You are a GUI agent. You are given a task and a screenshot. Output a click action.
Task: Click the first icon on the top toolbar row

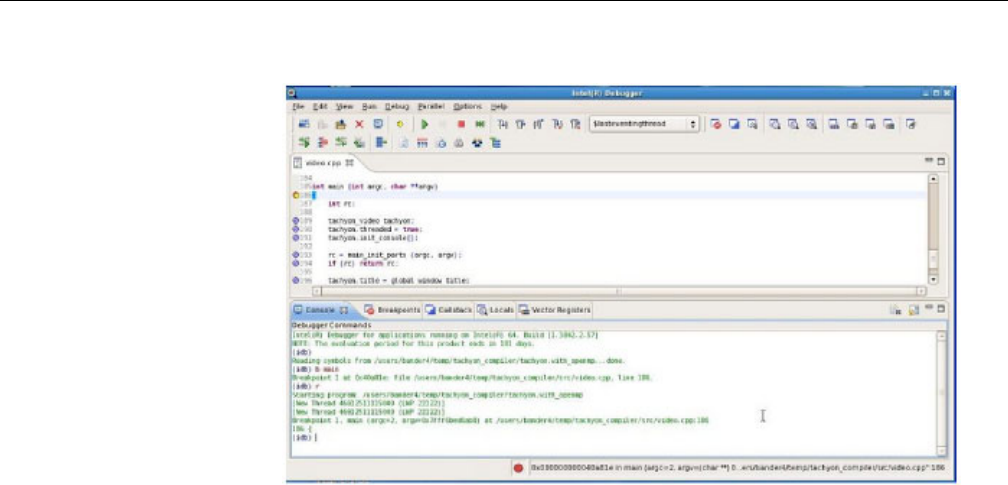304,124
